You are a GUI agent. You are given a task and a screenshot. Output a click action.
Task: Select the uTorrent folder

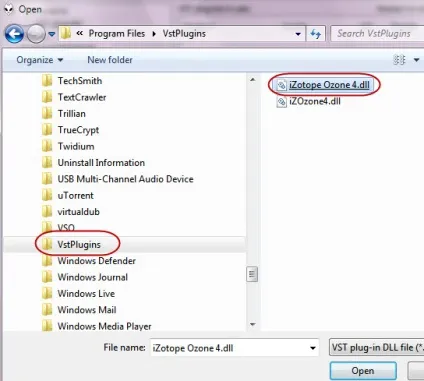click(x=76, y=195)
